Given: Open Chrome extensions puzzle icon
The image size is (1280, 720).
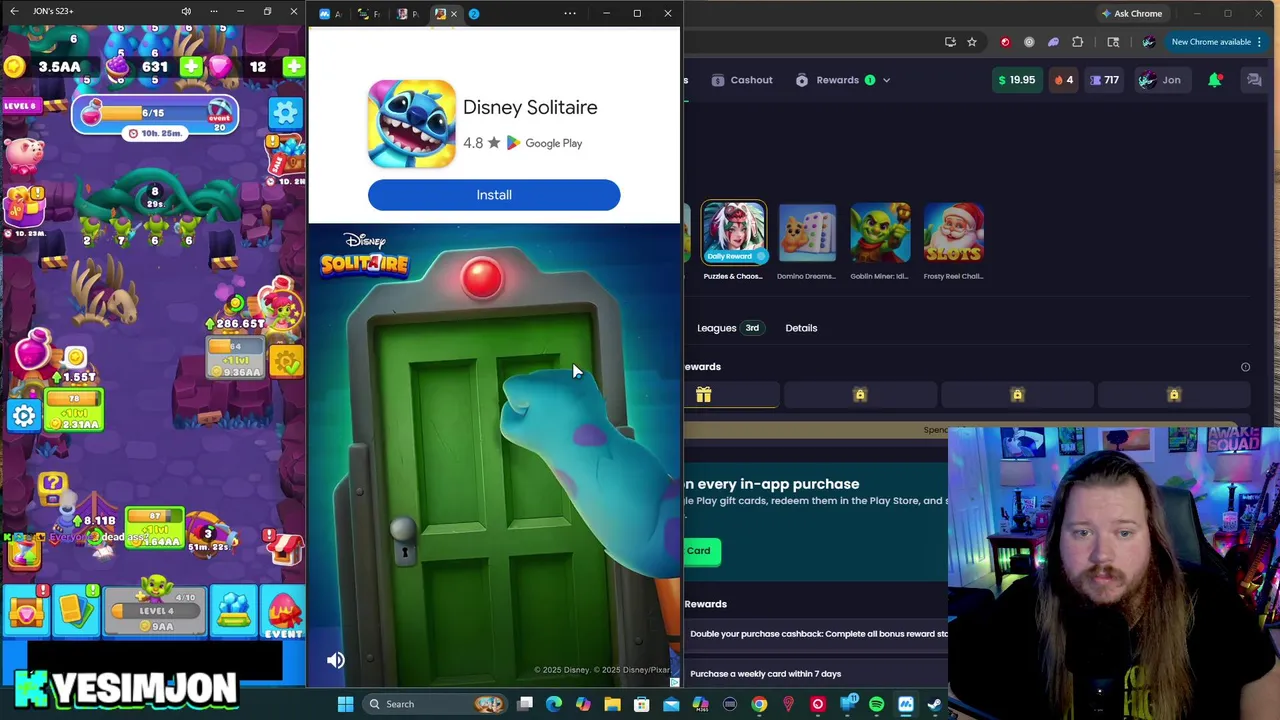Looking at the screenshot, I should (x=1077, y=42).
